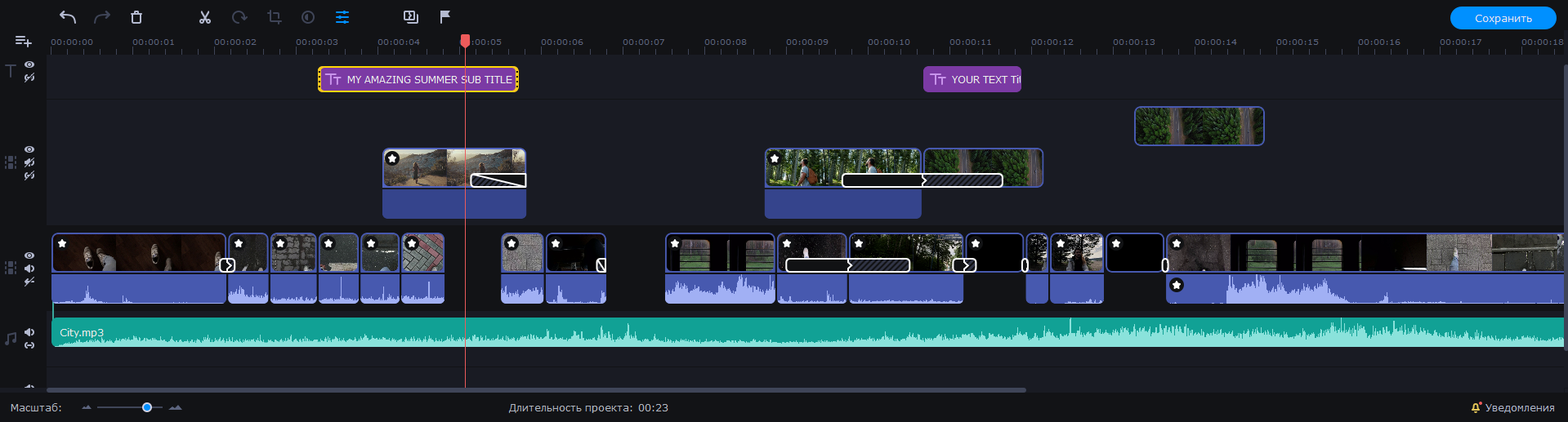
Task: Select the YOUR TEXT title clip
Action: (972, 79)
